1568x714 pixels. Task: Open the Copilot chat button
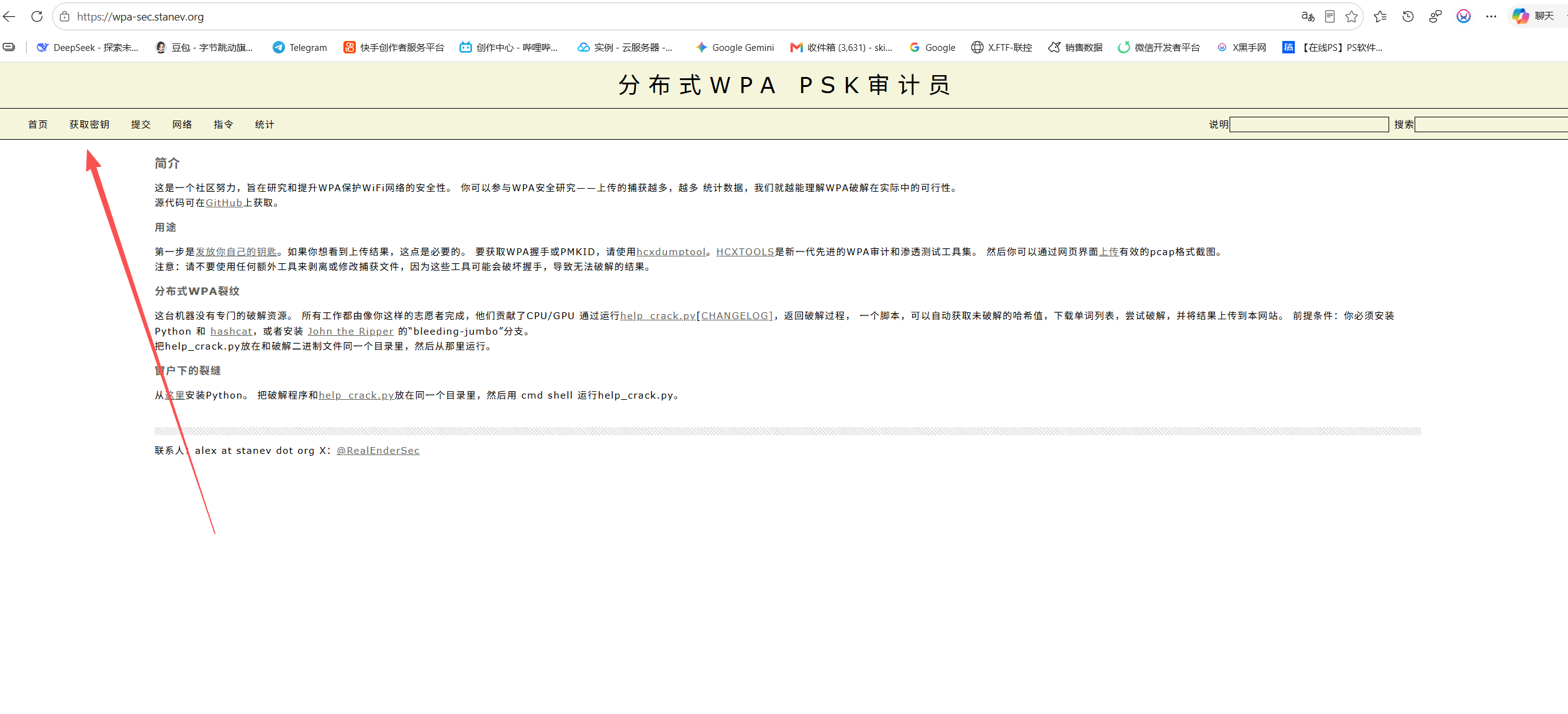tap(1533, 16)
